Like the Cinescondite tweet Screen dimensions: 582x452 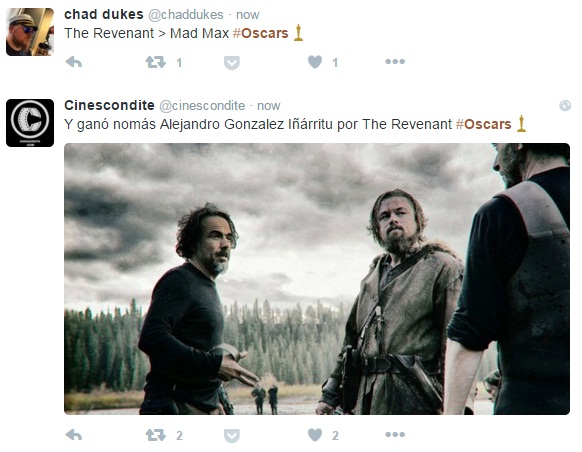click(x=315, y=435)
